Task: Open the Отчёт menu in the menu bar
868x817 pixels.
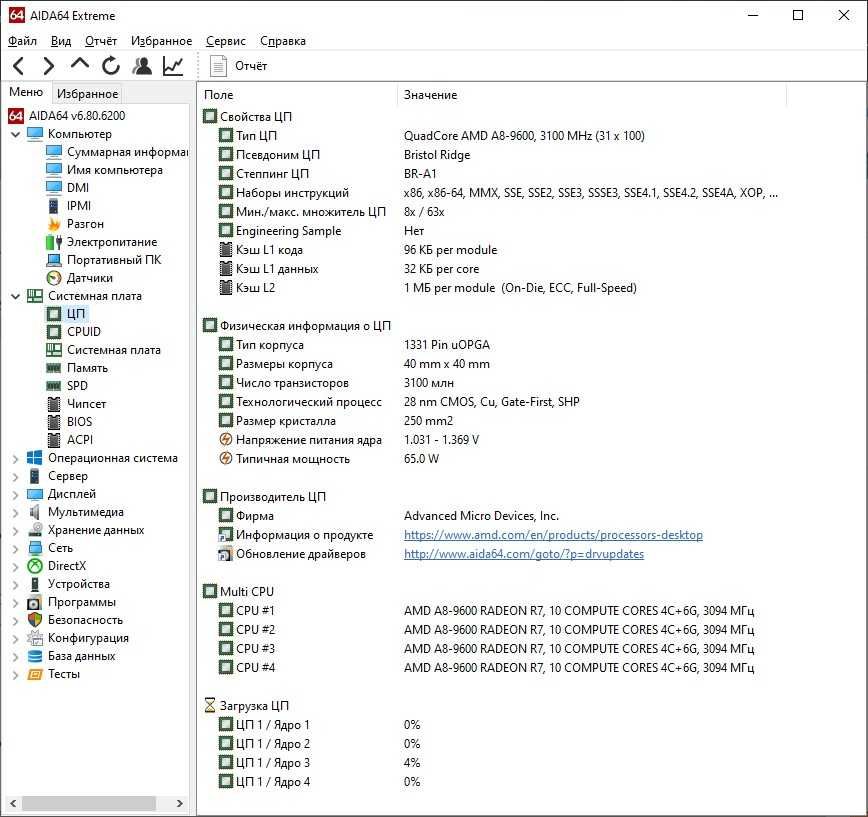Action: [x=101, y=41]
